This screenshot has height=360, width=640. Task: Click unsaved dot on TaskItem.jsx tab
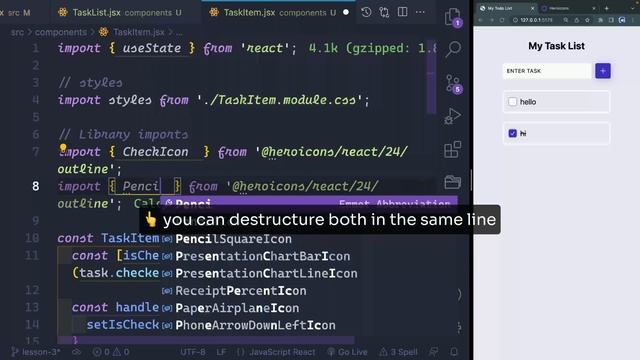tap(346, 13)
